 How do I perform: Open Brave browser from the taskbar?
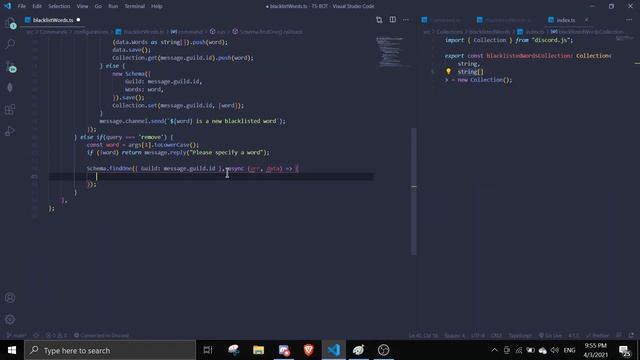tap(309, 350)
